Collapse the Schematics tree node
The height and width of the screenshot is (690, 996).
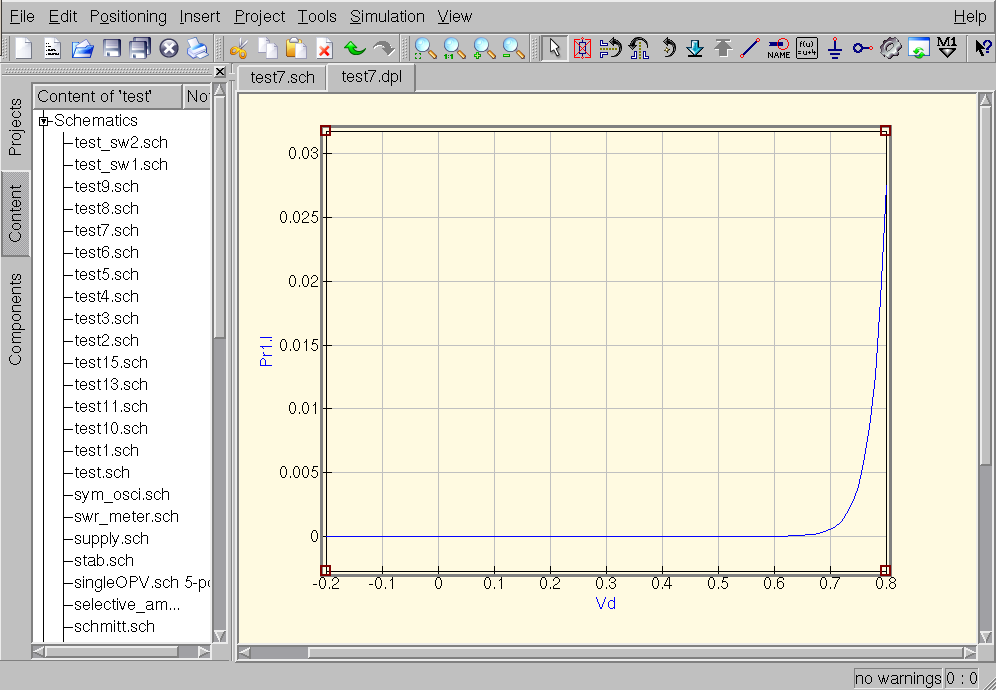(x=44, y=121)
